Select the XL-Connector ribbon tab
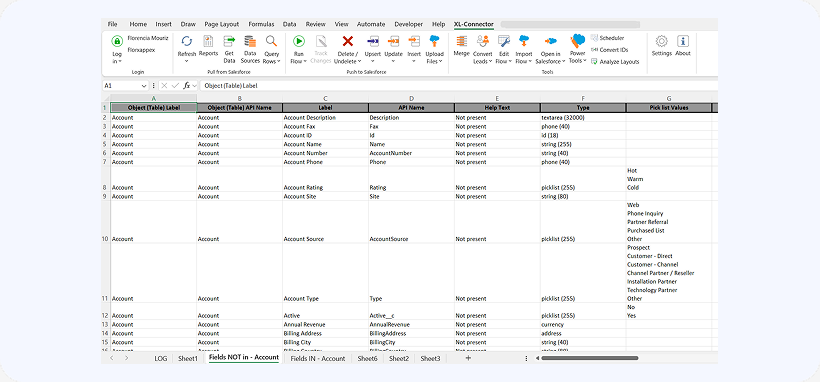The height and width of the screenshot is (382, 820). tap(473, 24)
